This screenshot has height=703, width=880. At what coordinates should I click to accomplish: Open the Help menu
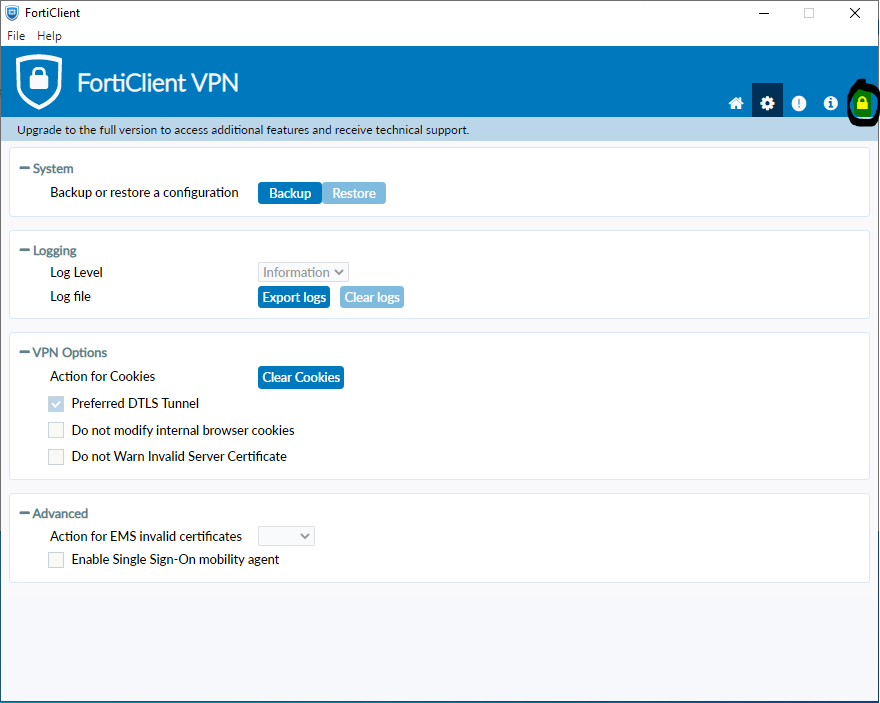pyautogui.click(x=49, y=36)
